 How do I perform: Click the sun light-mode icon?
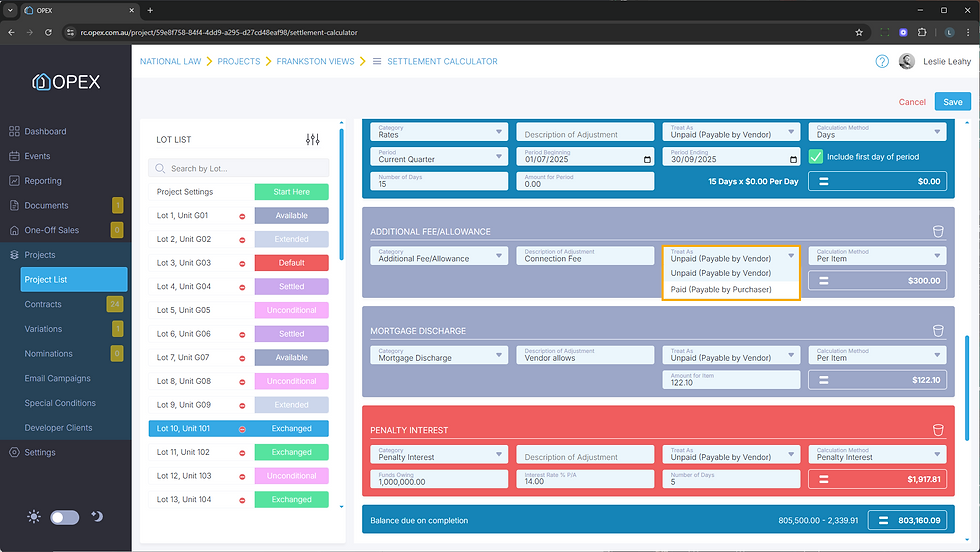click(34, 516)
